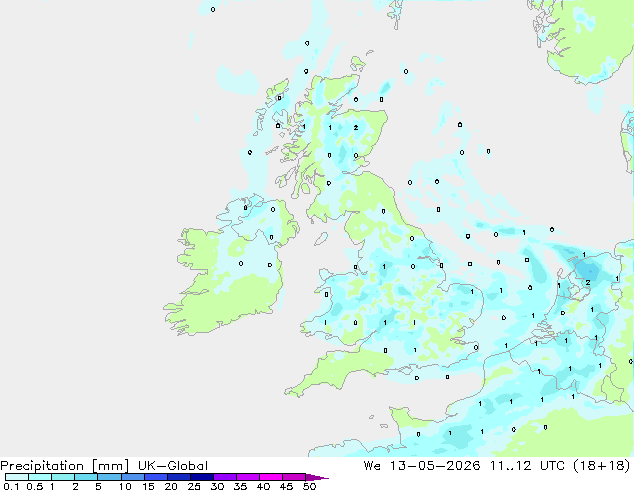Click the 0.5–1 mm legend color swatch
The image size is (634, 490).
(40, 477)
